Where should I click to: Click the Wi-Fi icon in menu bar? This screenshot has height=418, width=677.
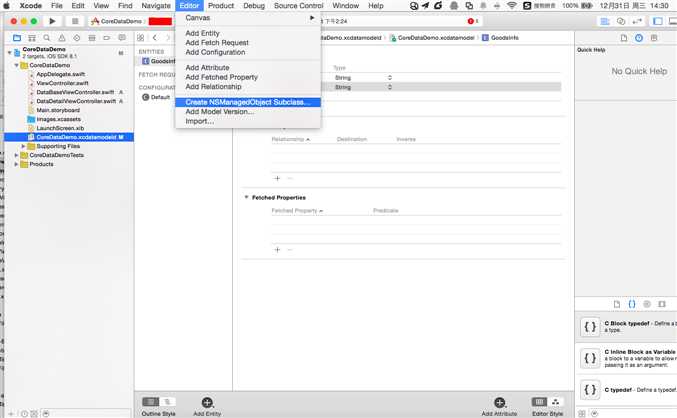[x=512, y=6]
